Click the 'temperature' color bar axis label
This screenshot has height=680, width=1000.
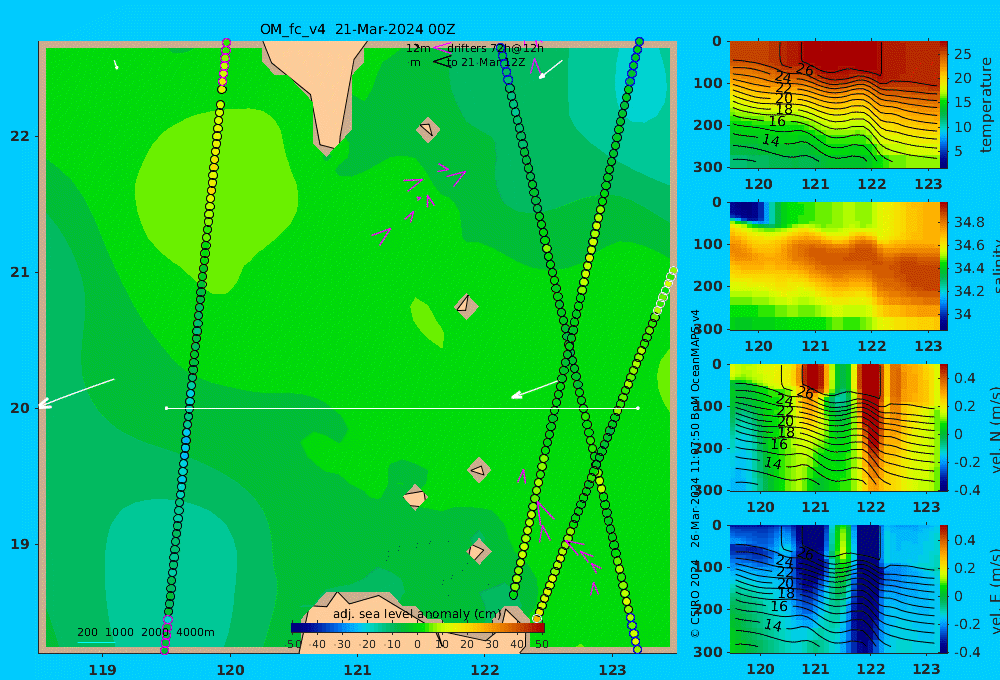tap(986, 105)
